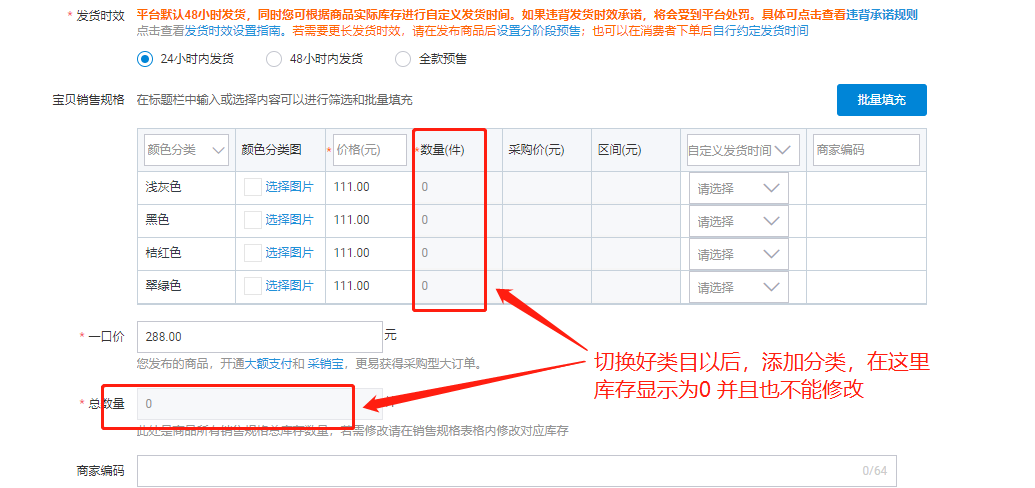Click the 价格(元) header input field
The image size is (1035, 488).
[x=369, y=150]
